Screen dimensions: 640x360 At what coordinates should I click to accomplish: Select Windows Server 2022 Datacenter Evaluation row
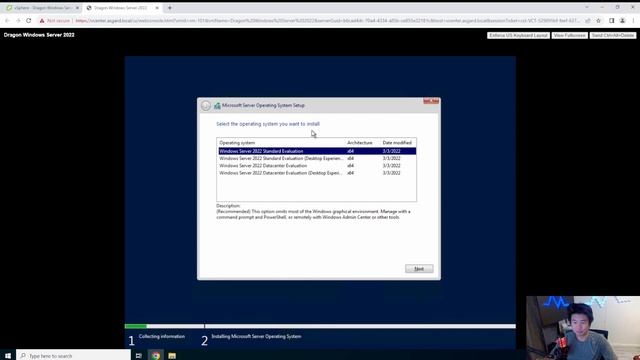point(317,166)
